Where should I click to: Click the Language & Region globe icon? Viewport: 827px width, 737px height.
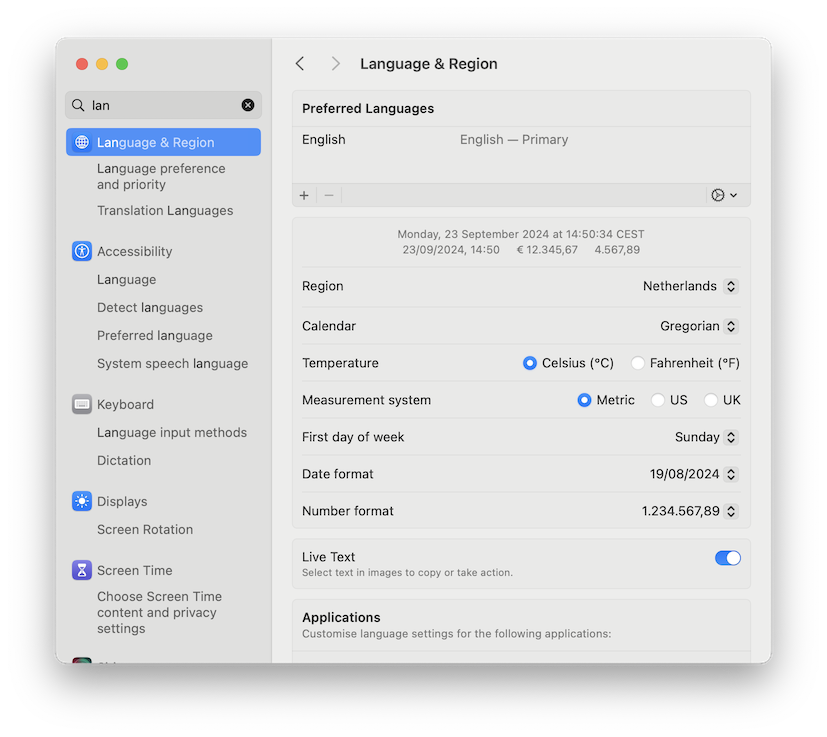coord(82,142)
